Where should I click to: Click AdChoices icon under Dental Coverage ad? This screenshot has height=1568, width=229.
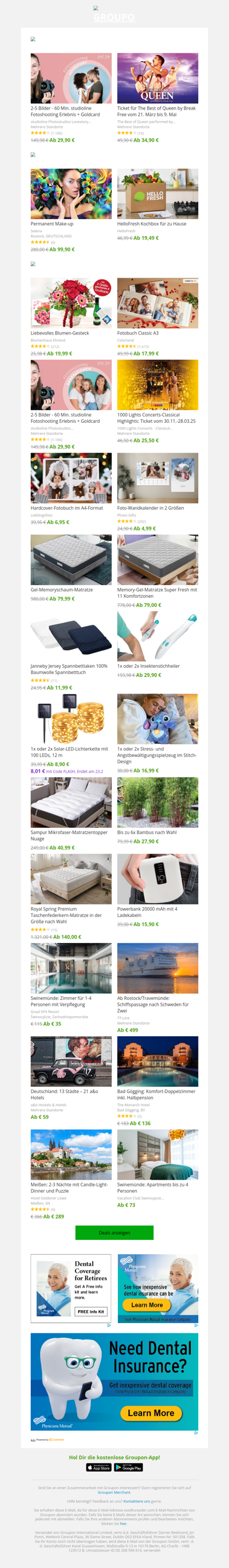tap(109, 1325)
